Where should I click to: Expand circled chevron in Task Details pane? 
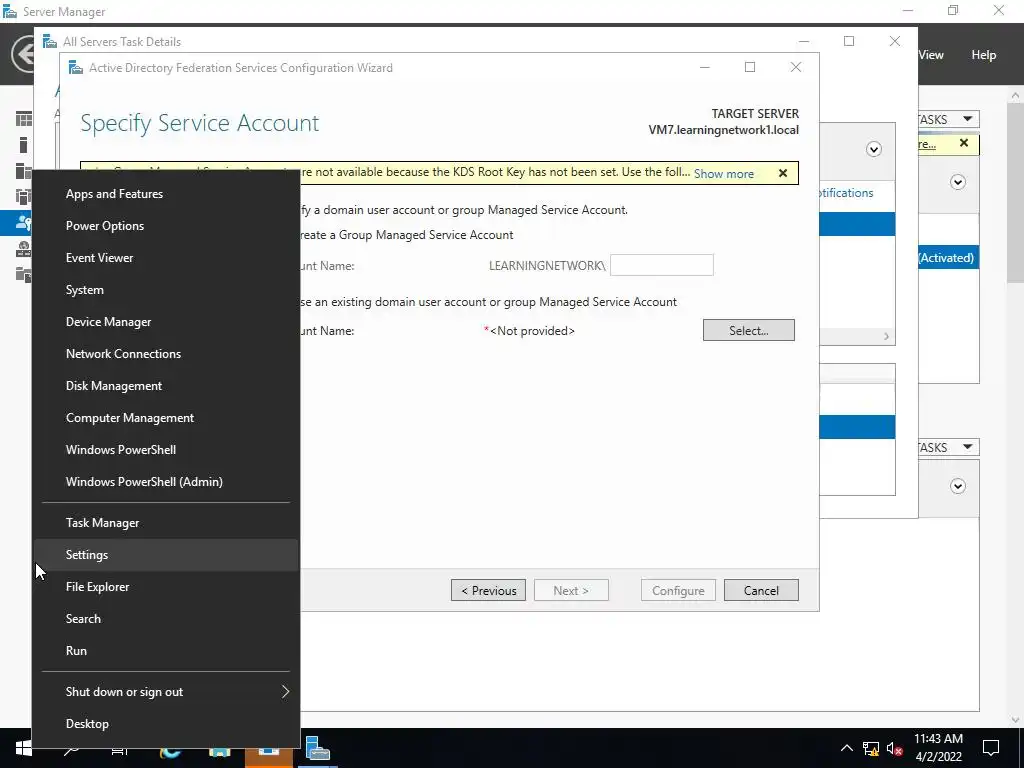(874, 150)
